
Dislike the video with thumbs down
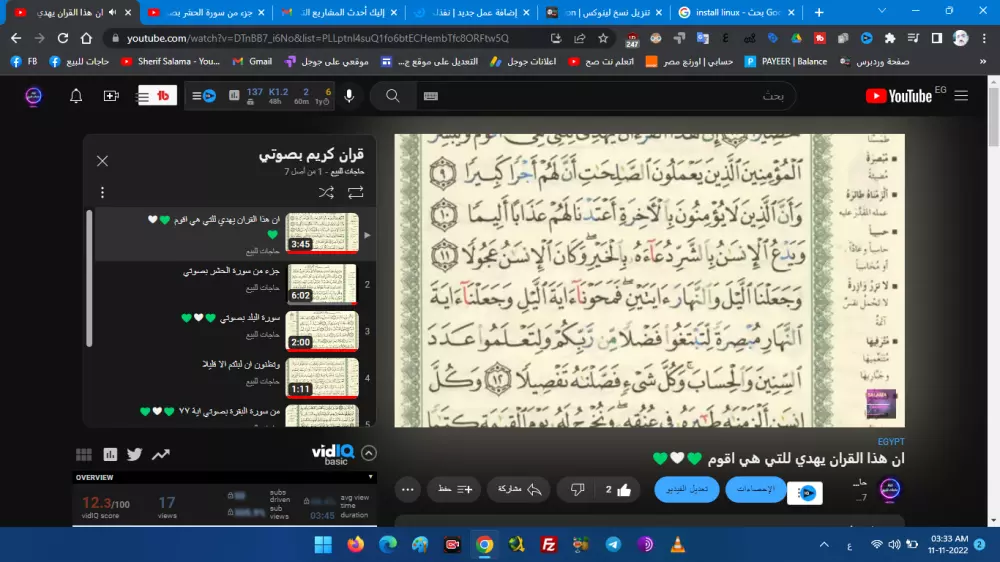coord(577,489)
